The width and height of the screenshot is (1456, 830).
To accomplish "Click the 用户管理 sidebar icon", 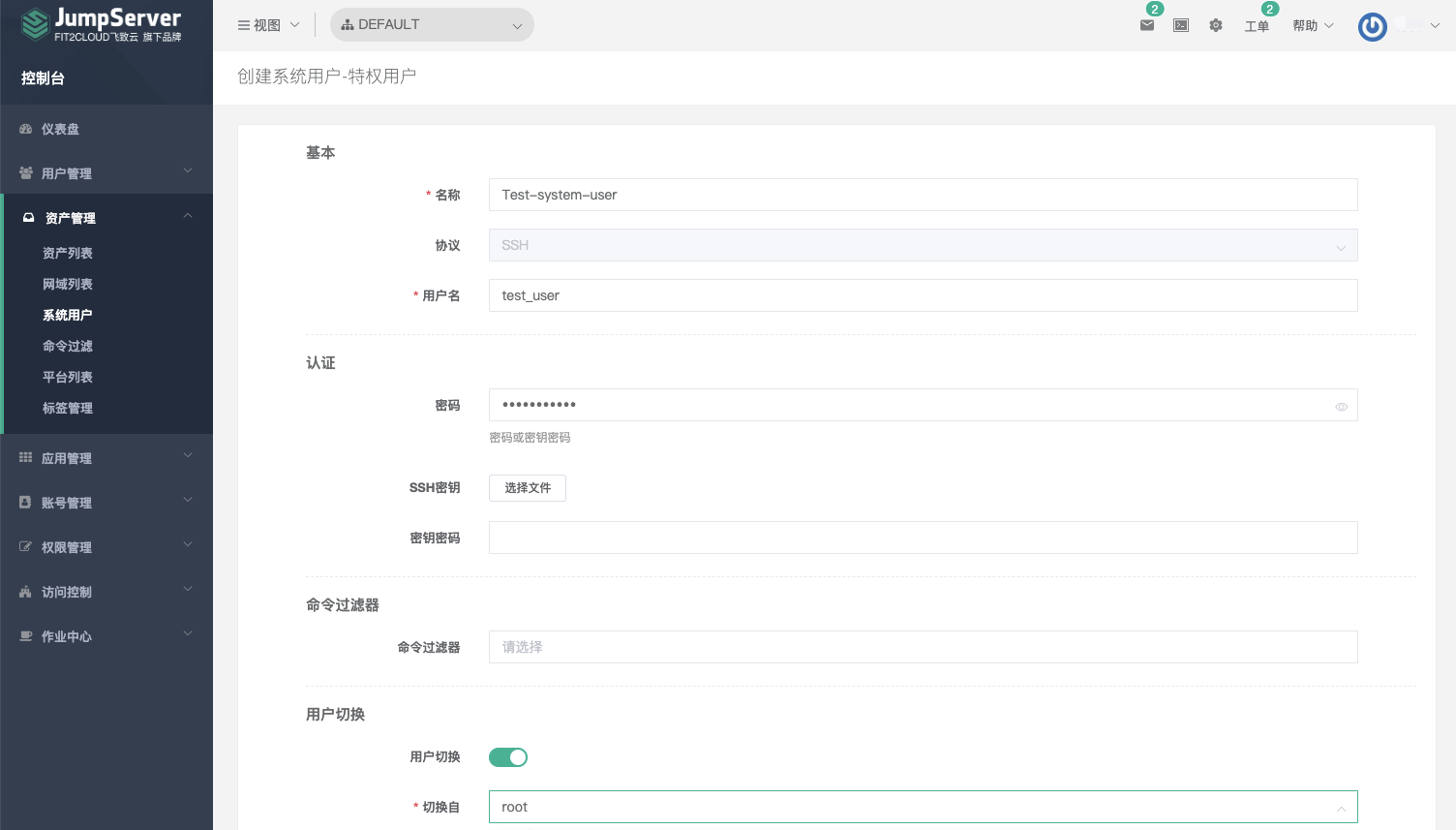I will tap(24, 172).
